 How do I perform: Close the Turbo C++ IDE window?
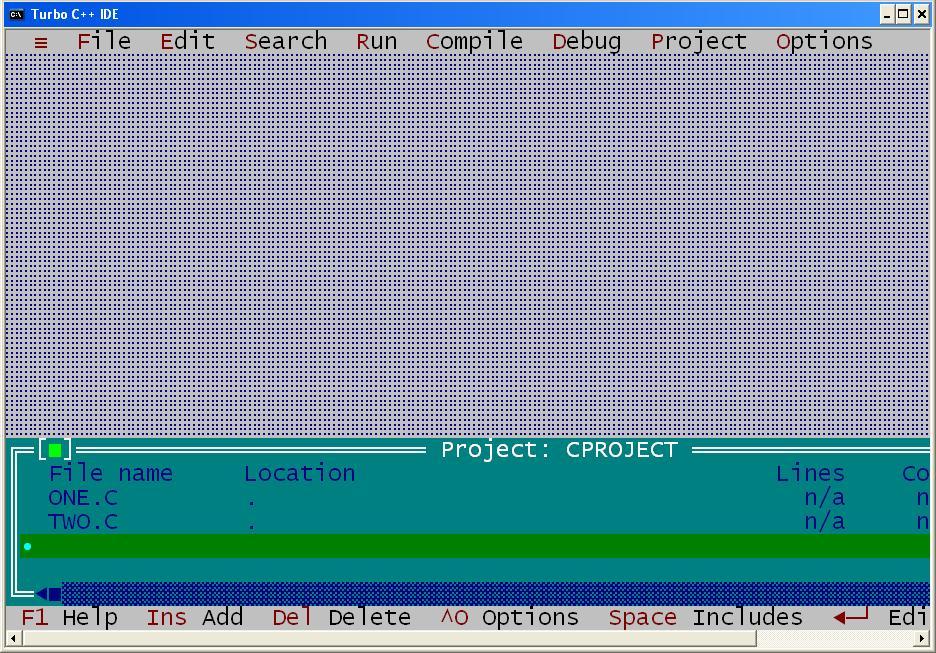pyautogui.click(x=922, y=14)
